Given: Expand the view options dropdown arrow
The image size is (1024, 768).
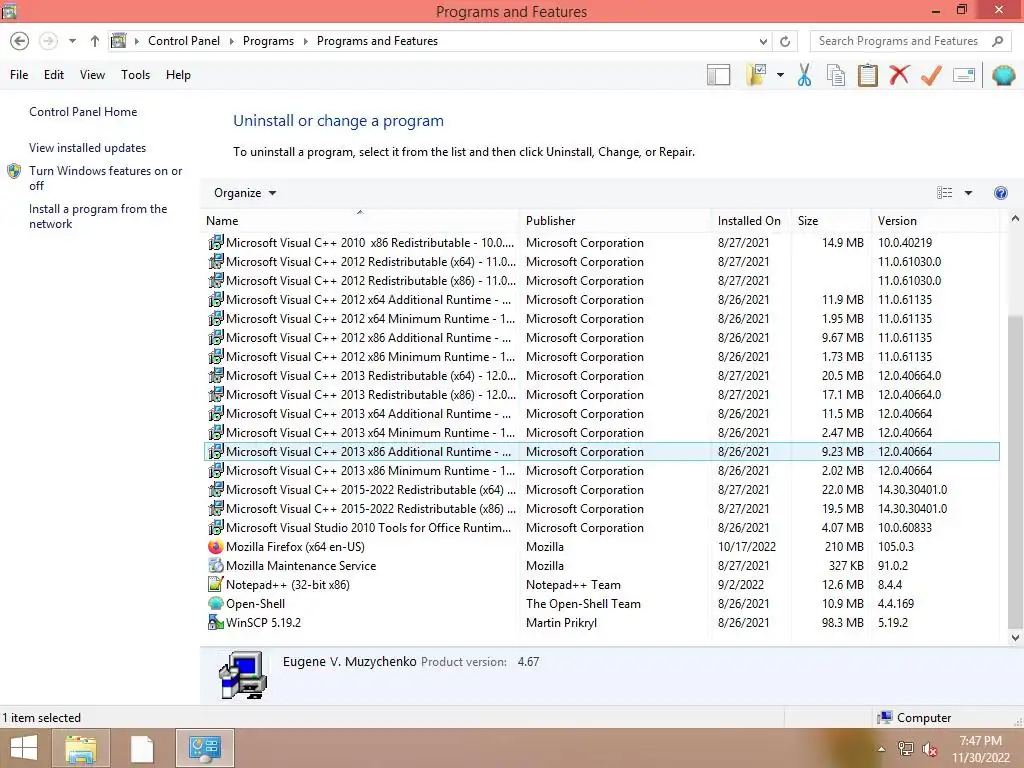Looking at the screenshot, I should pos(968,193).
